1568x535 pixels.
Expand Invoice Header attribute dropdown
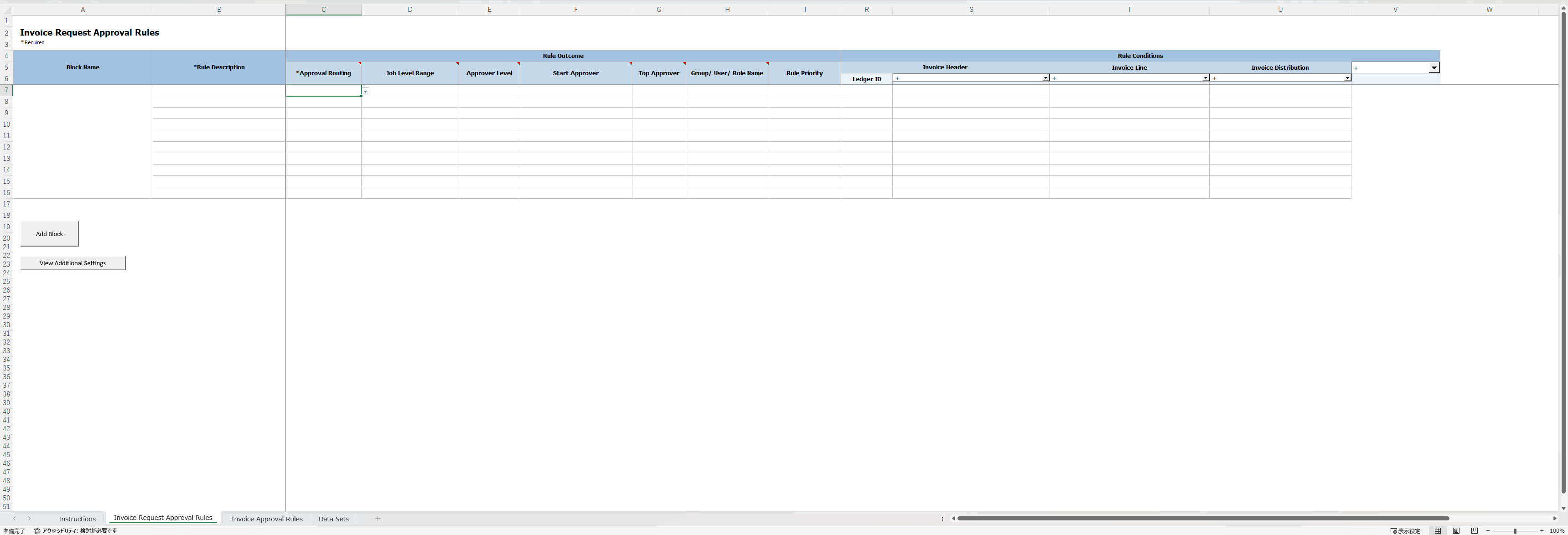(x=1045, y=78)
